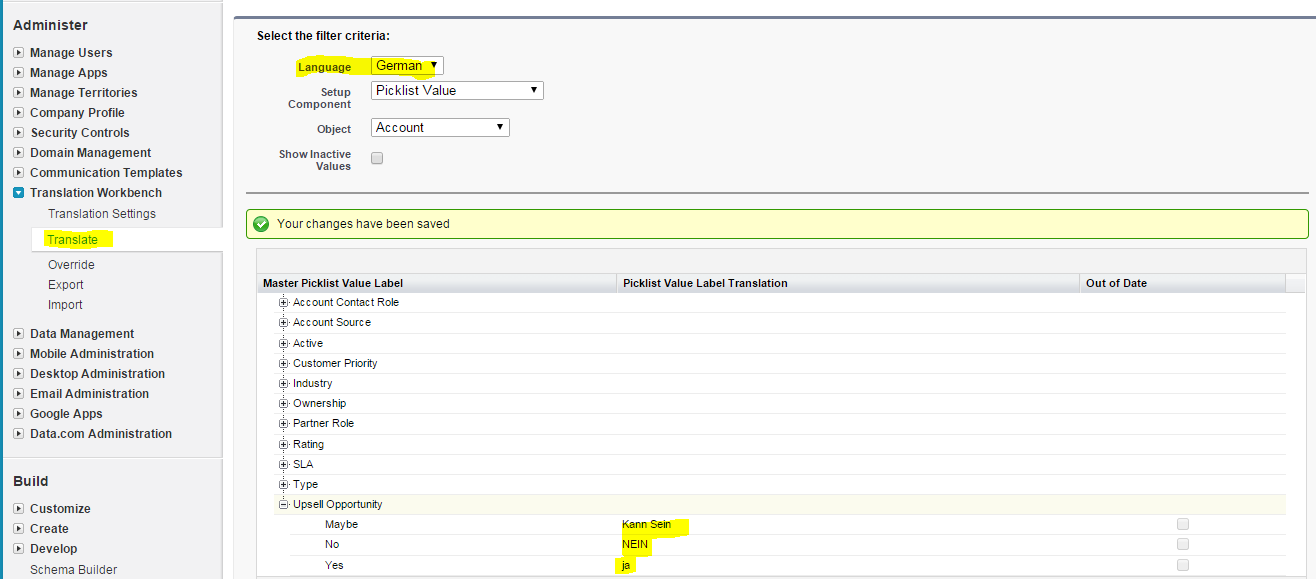The width and height of the screenshot is (1316, 579).
Task: Expand the Manage Users arrow
Action: 19,53
